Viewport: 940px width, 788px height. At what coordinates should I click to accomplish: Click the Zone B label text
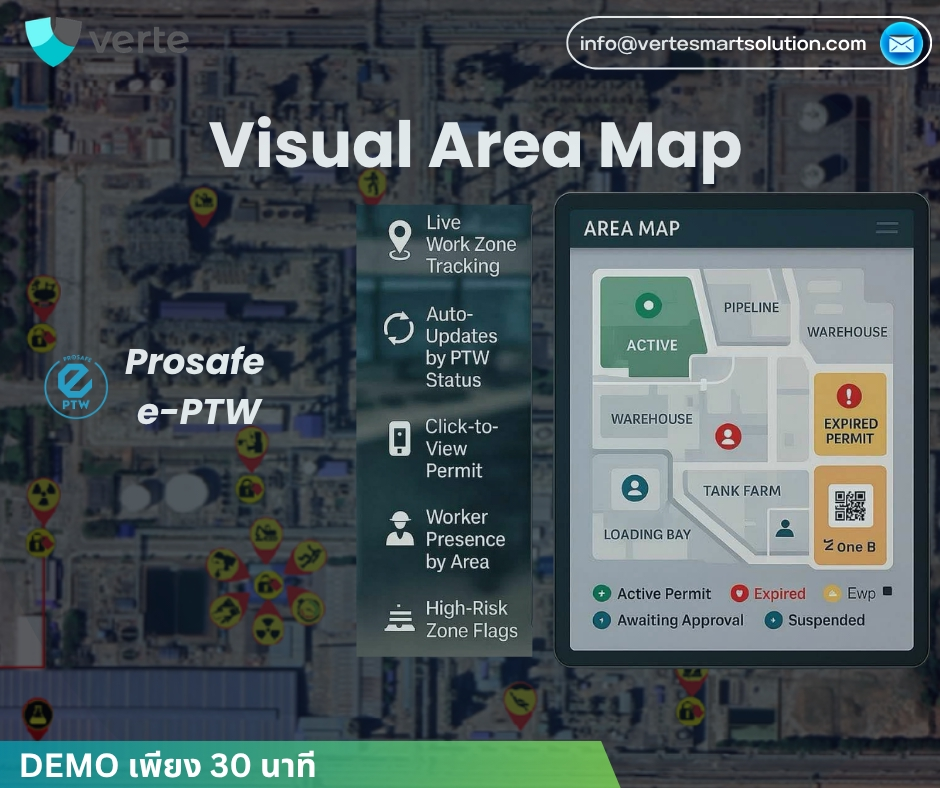(850, 546)
